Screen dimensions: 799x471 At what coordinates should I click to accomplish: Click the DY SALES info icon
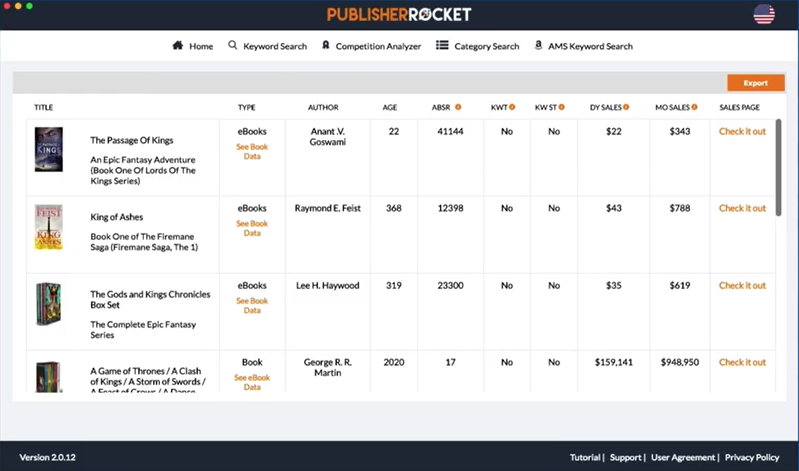click(x=626, y=107)
